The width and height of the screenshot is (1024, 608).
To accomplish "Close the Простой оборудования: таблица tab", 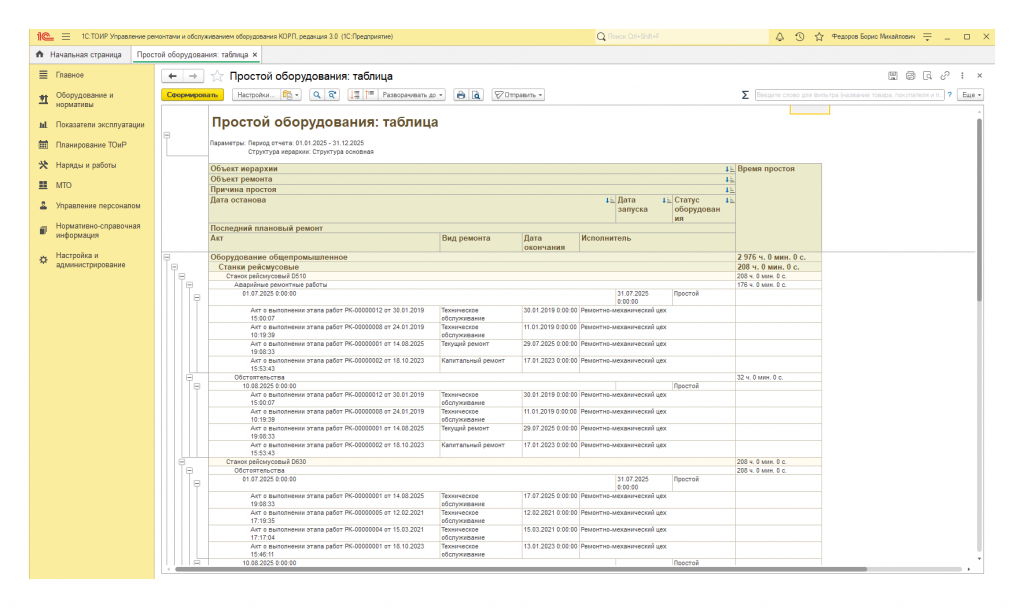I will pyautogui.click(x=255, y=55).
